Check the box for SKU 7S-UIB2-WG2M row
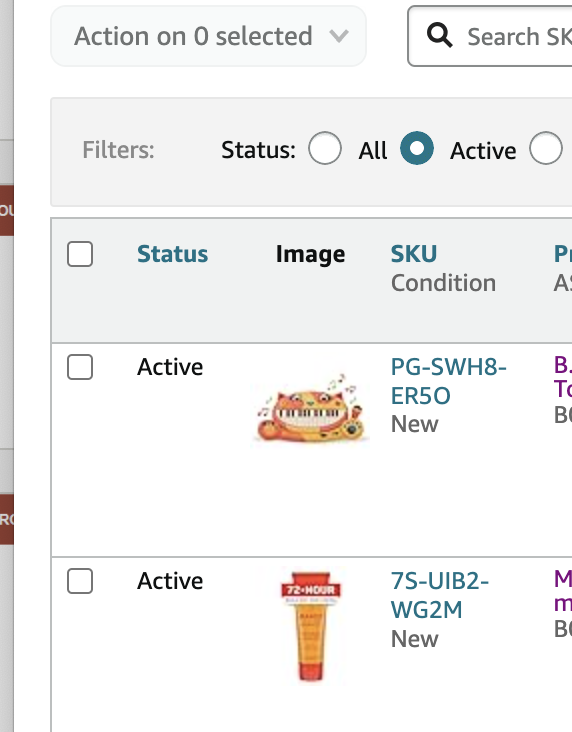572x732 pixels. click(80, 581)
